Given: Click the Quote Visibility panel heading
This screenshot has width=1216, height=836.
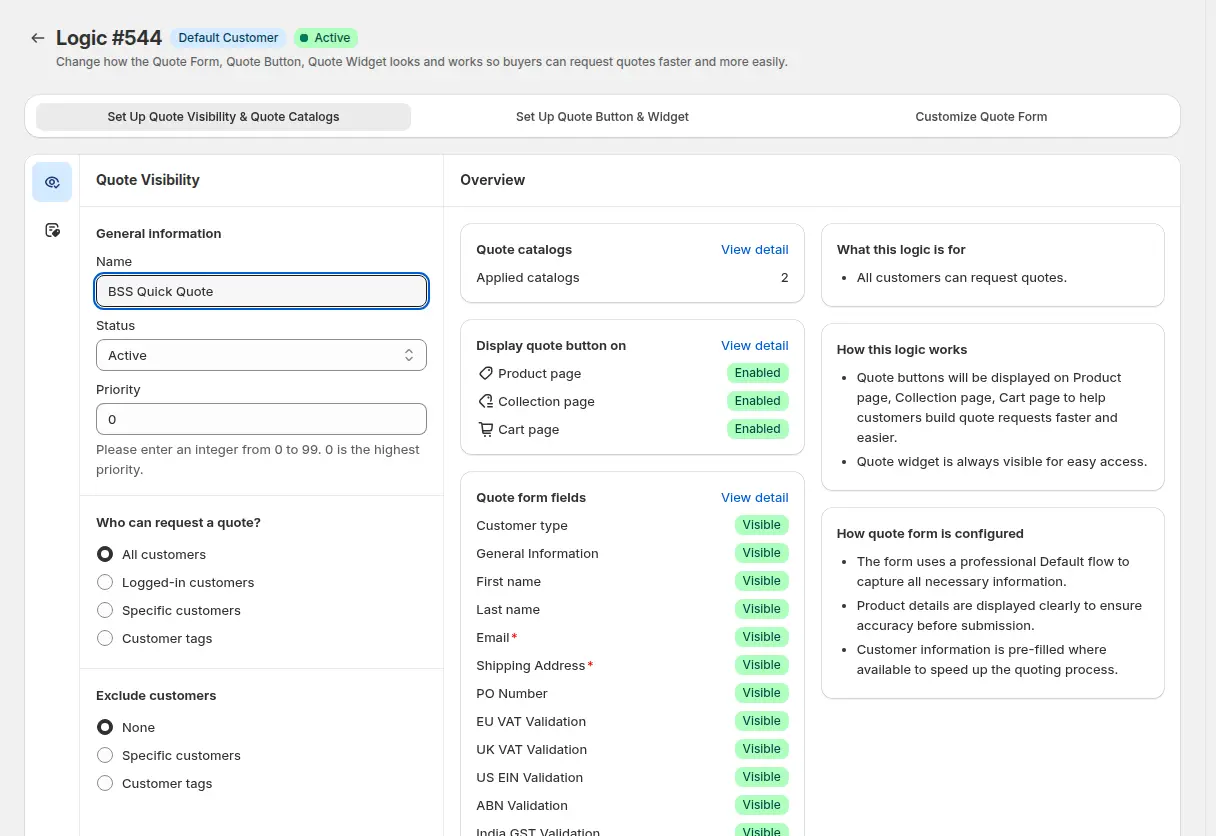Looking at the screenshot, I should (148, 180).
